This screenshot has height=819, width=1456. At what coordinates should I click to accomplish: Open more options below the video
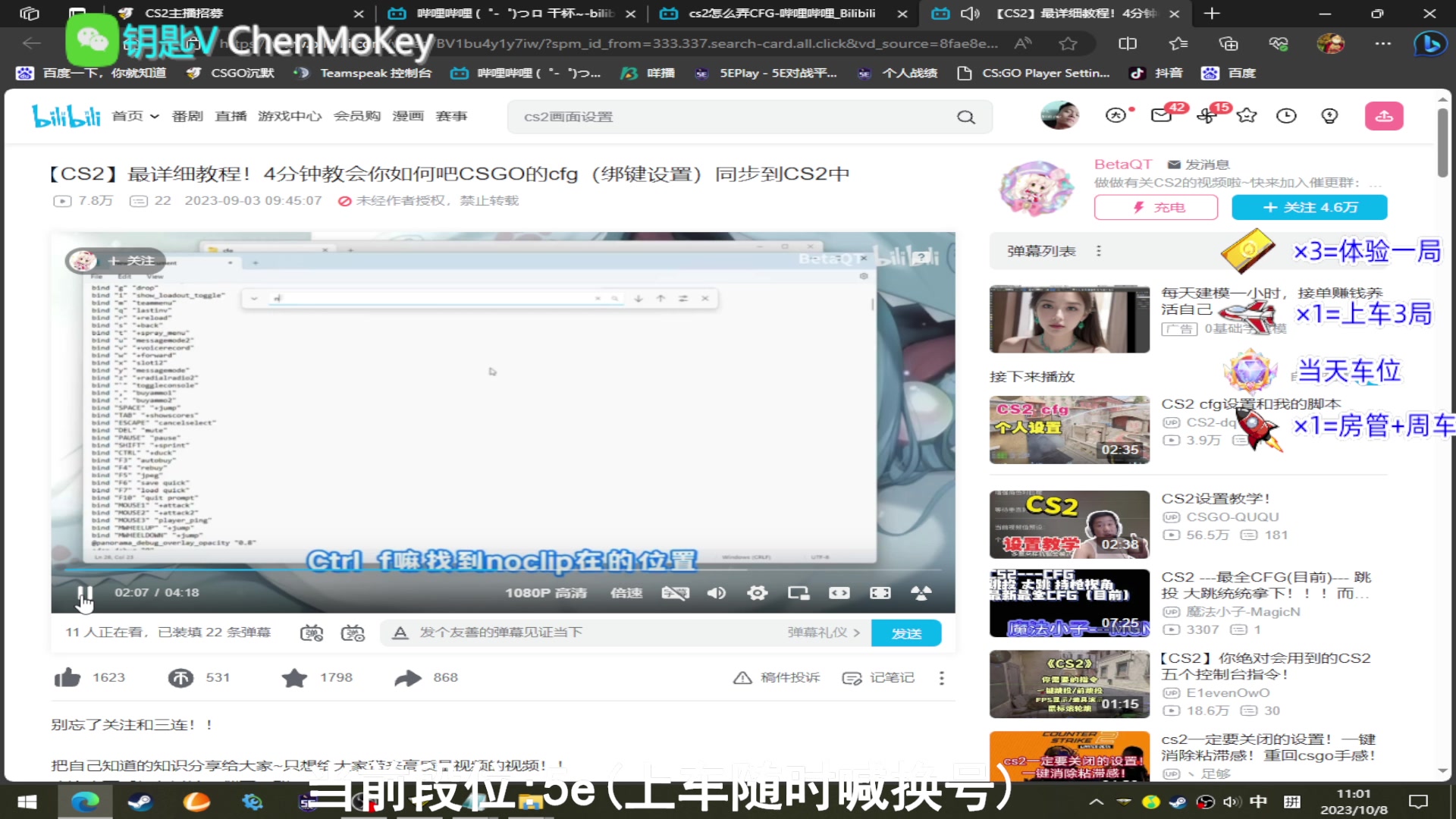[x=942, y=677]
